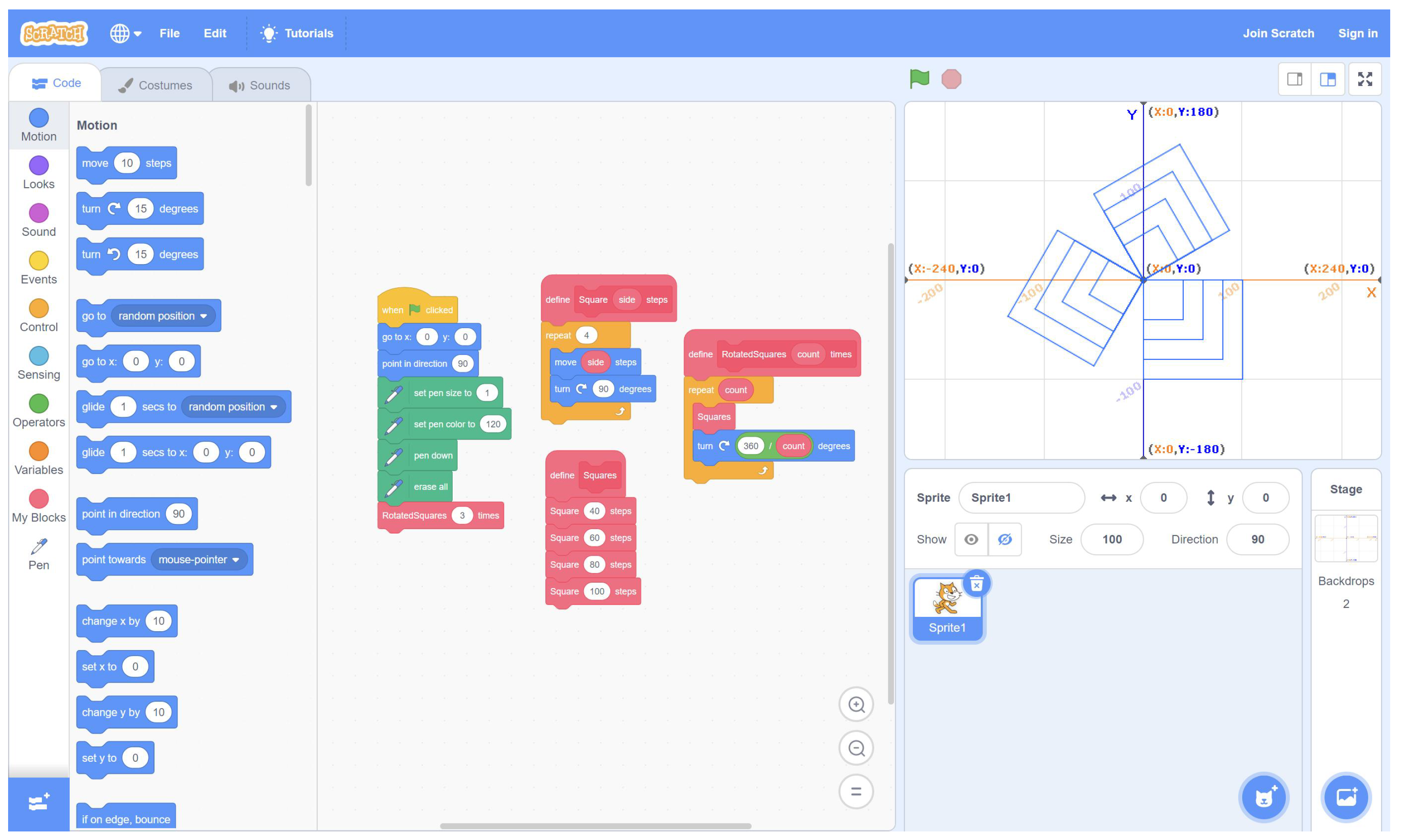1401x840 pixels.
Task: Reset workspace zoom with the equals icon
Action: tap(856, 791)
